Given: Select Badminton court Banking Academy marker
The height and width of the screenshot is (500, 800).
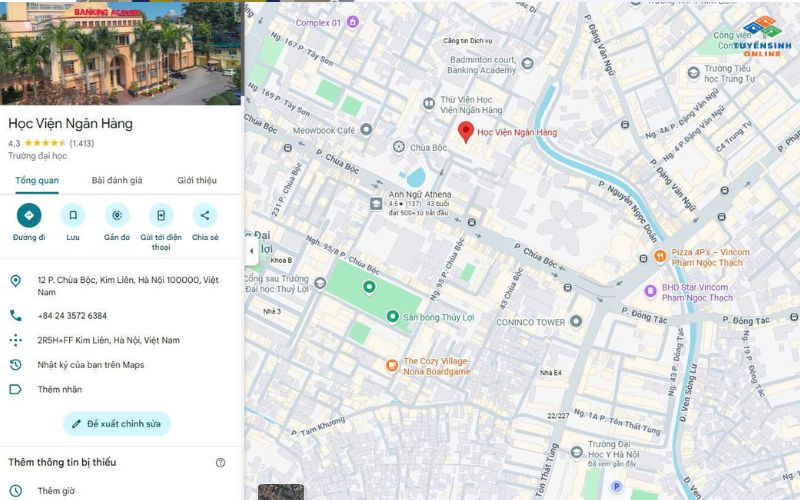Looking at the screenshot, I should pos(528,63).
